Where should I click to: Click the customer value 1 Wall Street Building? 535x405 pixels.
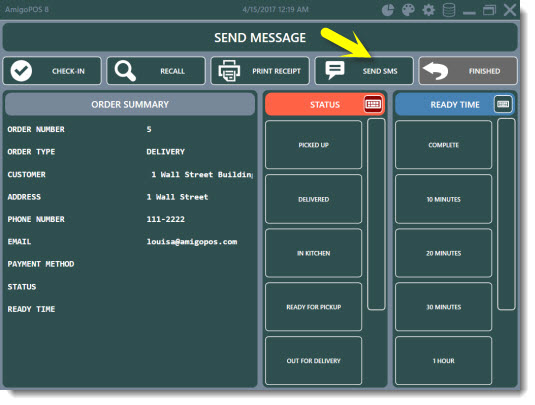202,174
